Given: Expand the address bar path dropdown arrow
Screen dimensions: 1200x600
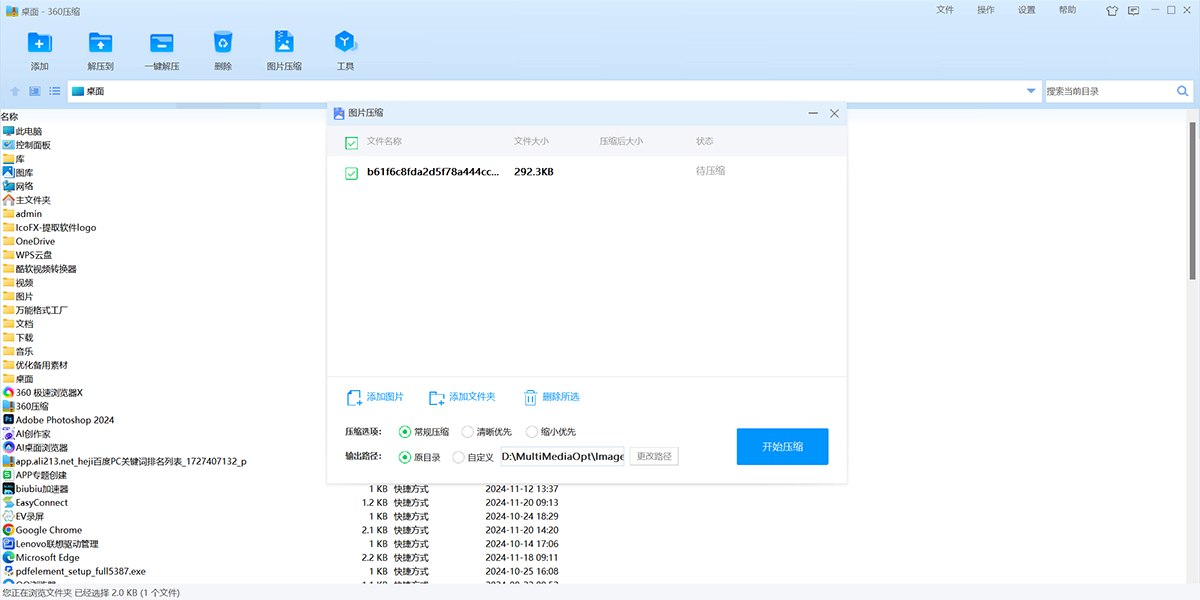Looking at the screenshot, I should point(1031,91).
